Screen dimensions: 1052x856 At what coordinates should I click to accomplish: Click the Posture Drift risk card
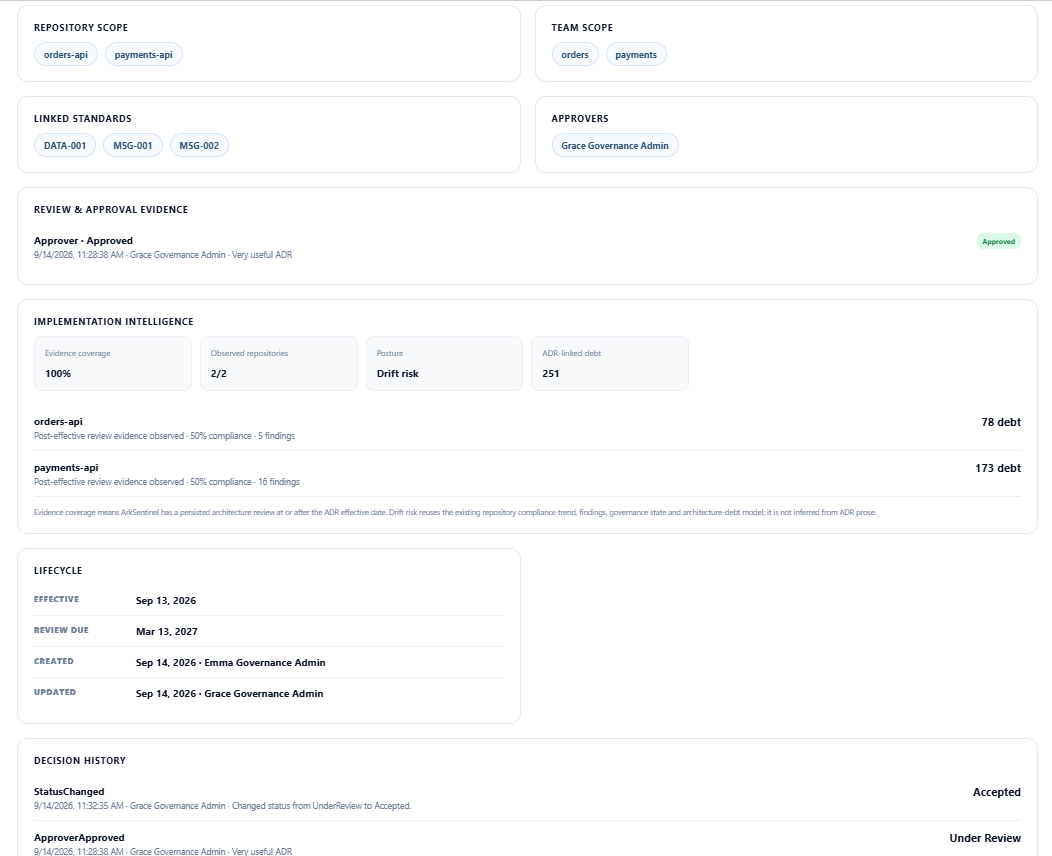click(x=444, y=364)
